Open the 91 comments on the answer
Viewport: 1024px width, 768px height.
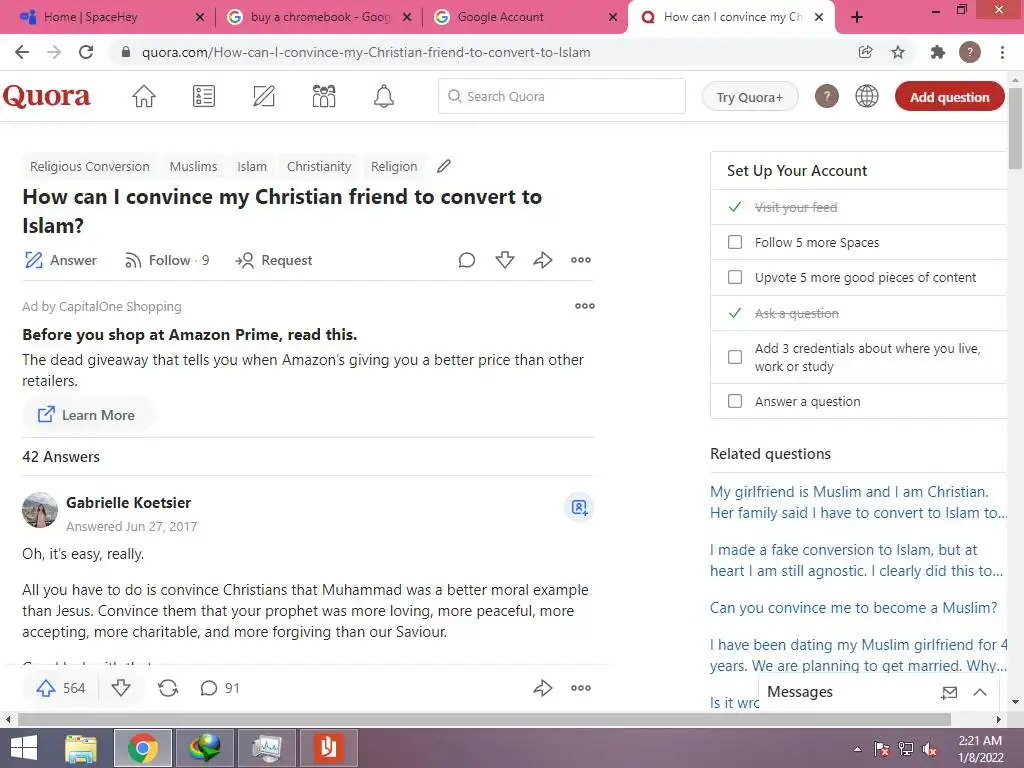219,688
